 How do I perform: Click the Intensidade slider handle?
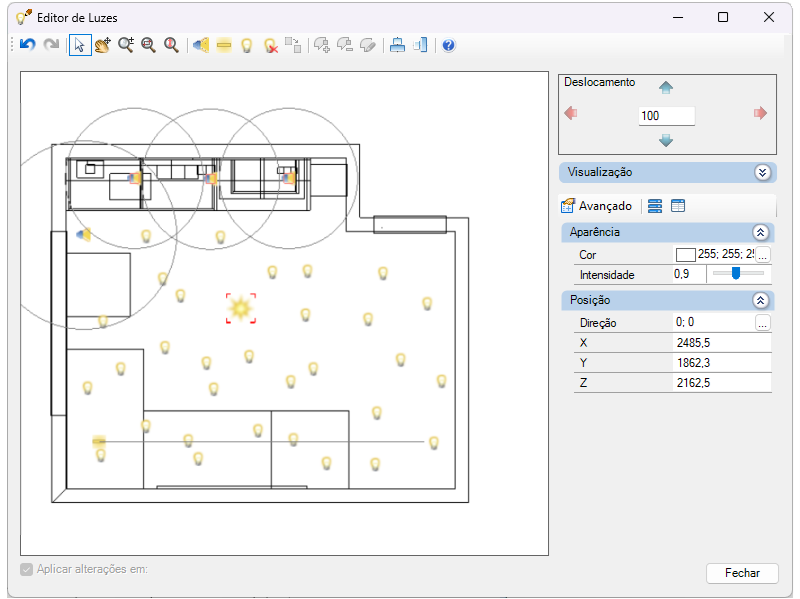pyautogui.click(x=736, y=273)
